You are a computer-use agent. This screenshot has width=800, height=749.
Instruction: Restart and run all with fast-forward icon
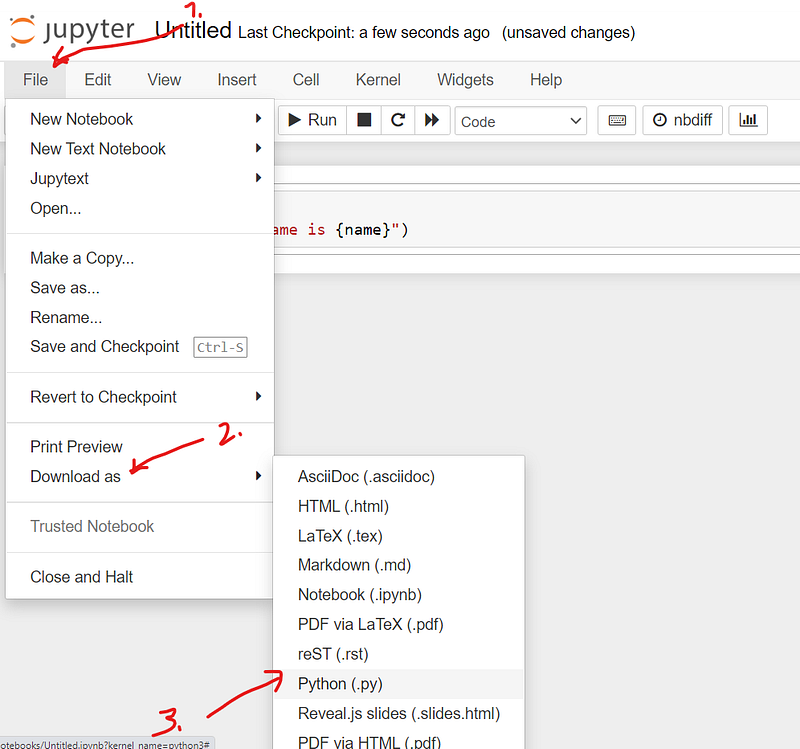[x=432, y=120]
